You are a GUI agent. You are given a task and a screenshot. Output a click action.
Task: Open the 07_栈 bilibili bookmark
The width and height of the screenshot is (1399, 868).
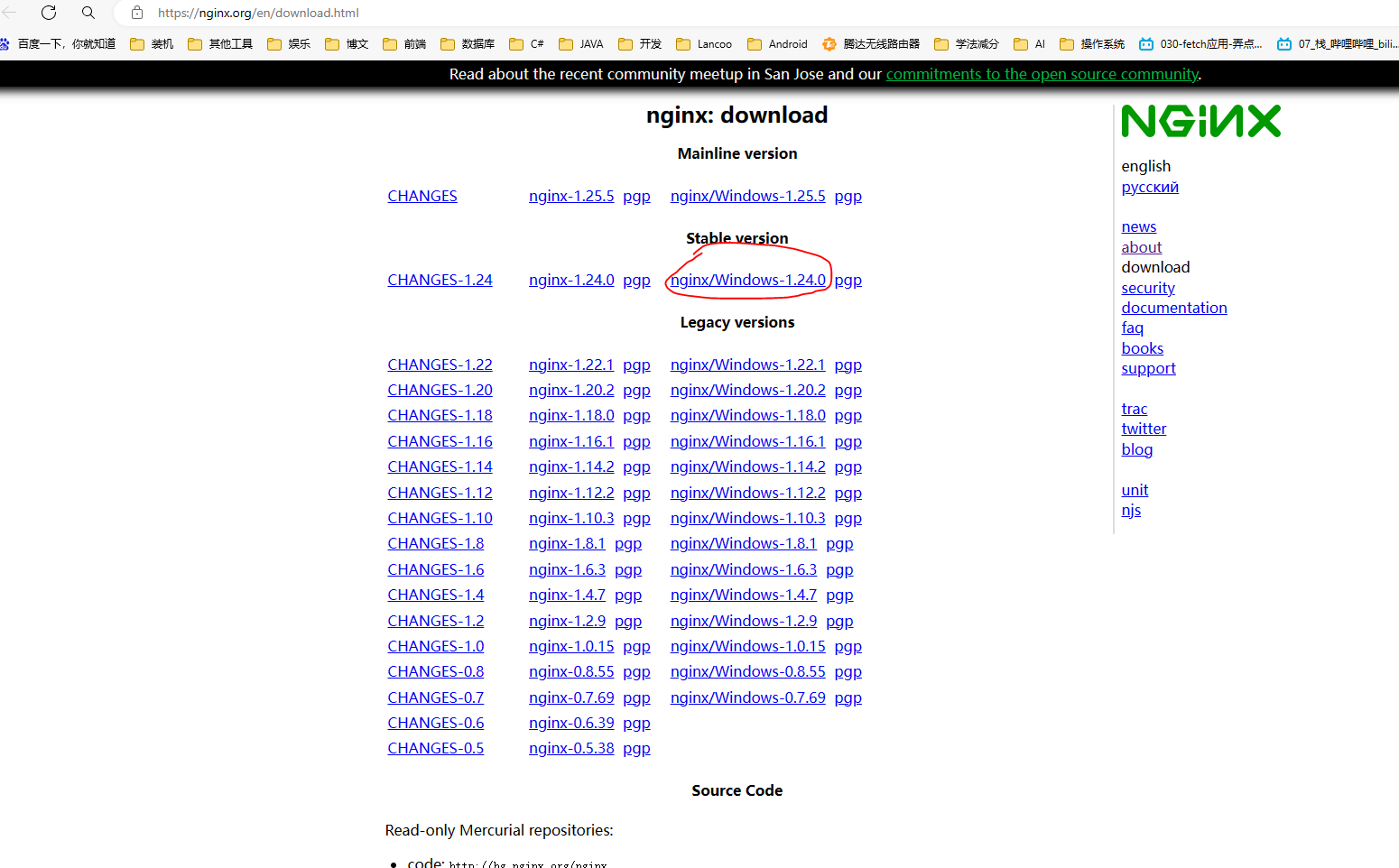pos(1338,43)
